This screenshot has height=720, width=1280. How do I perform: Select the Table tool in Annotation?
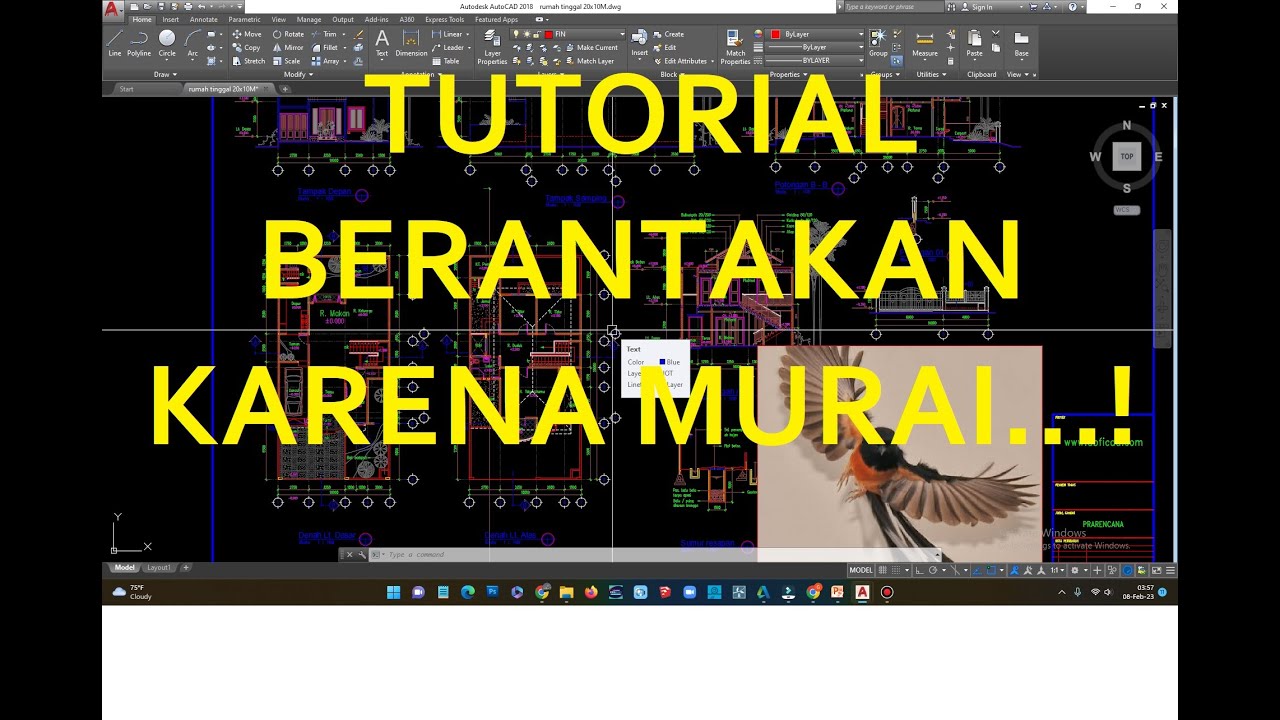click(x=446, y=61)
